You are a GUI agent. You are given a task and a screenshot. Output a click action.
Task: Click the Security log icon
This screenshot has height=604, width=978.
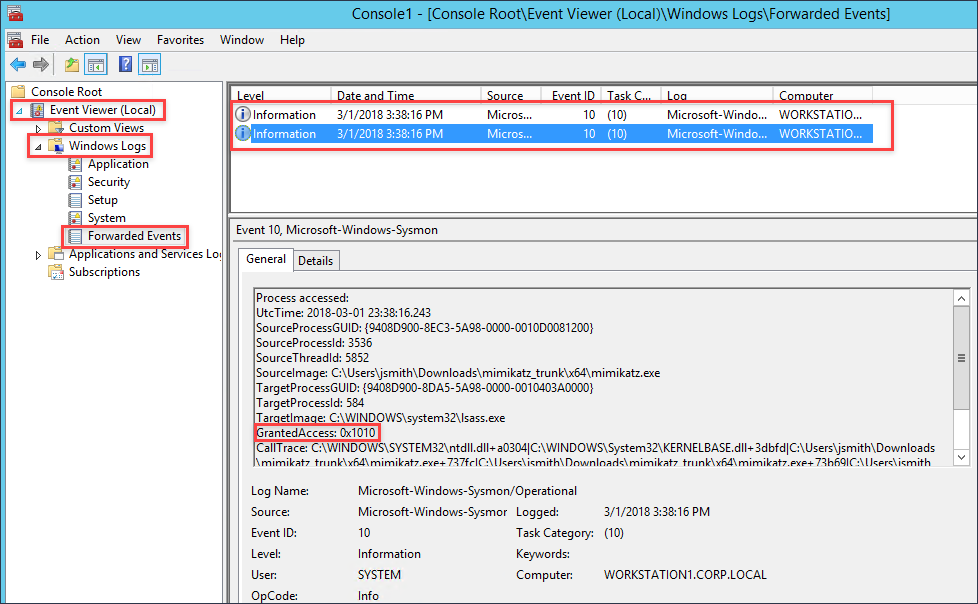coord(75,182)
